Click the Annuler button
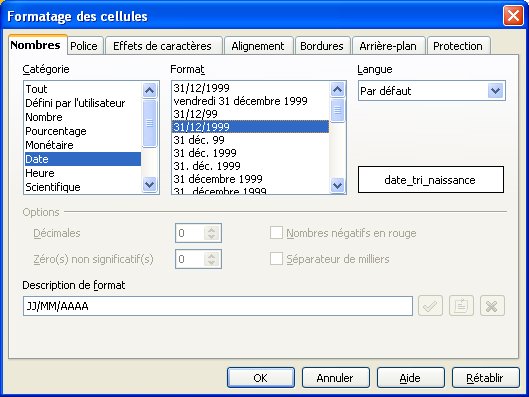 pyautogui.click(x=335, y=378)
